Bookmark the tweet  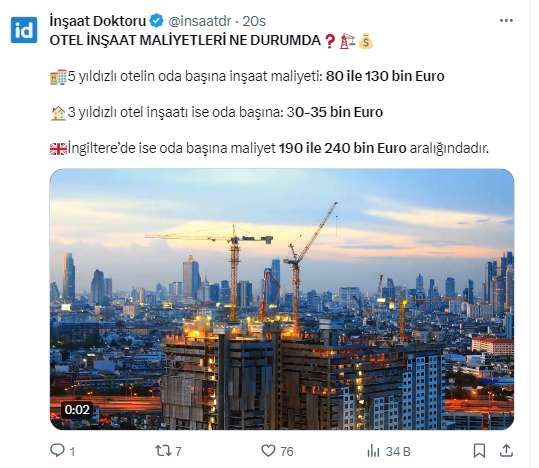click(x=479, y=450)
